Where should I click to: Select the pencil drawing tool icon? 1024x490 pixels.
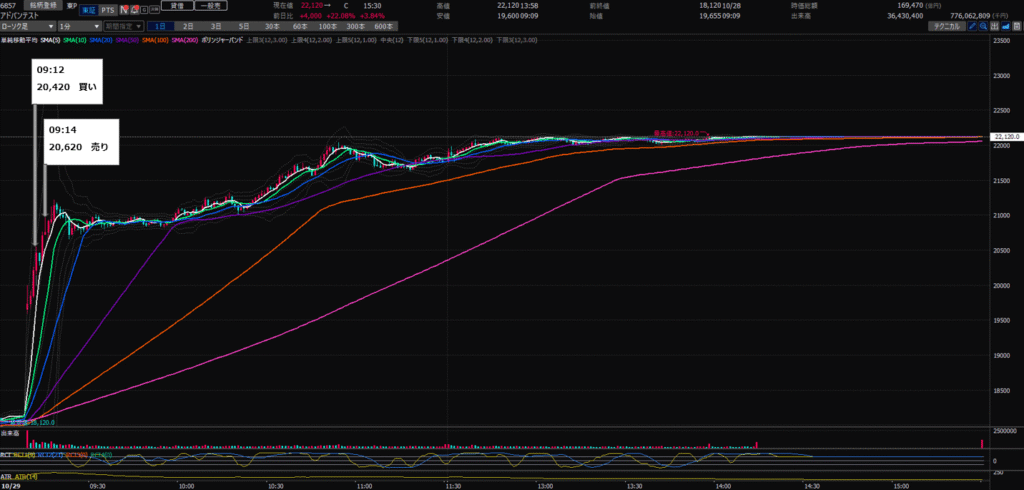coord(971,26)
